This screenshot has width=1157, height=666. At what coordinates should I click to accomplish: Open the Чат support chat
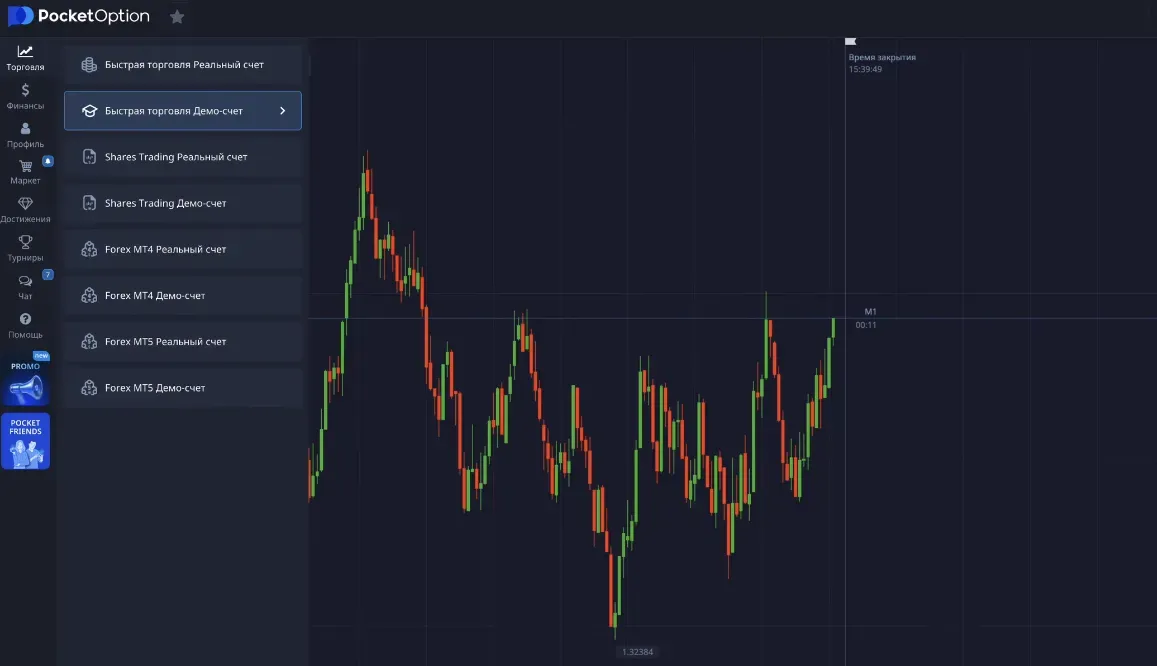(x=25, y=287)
